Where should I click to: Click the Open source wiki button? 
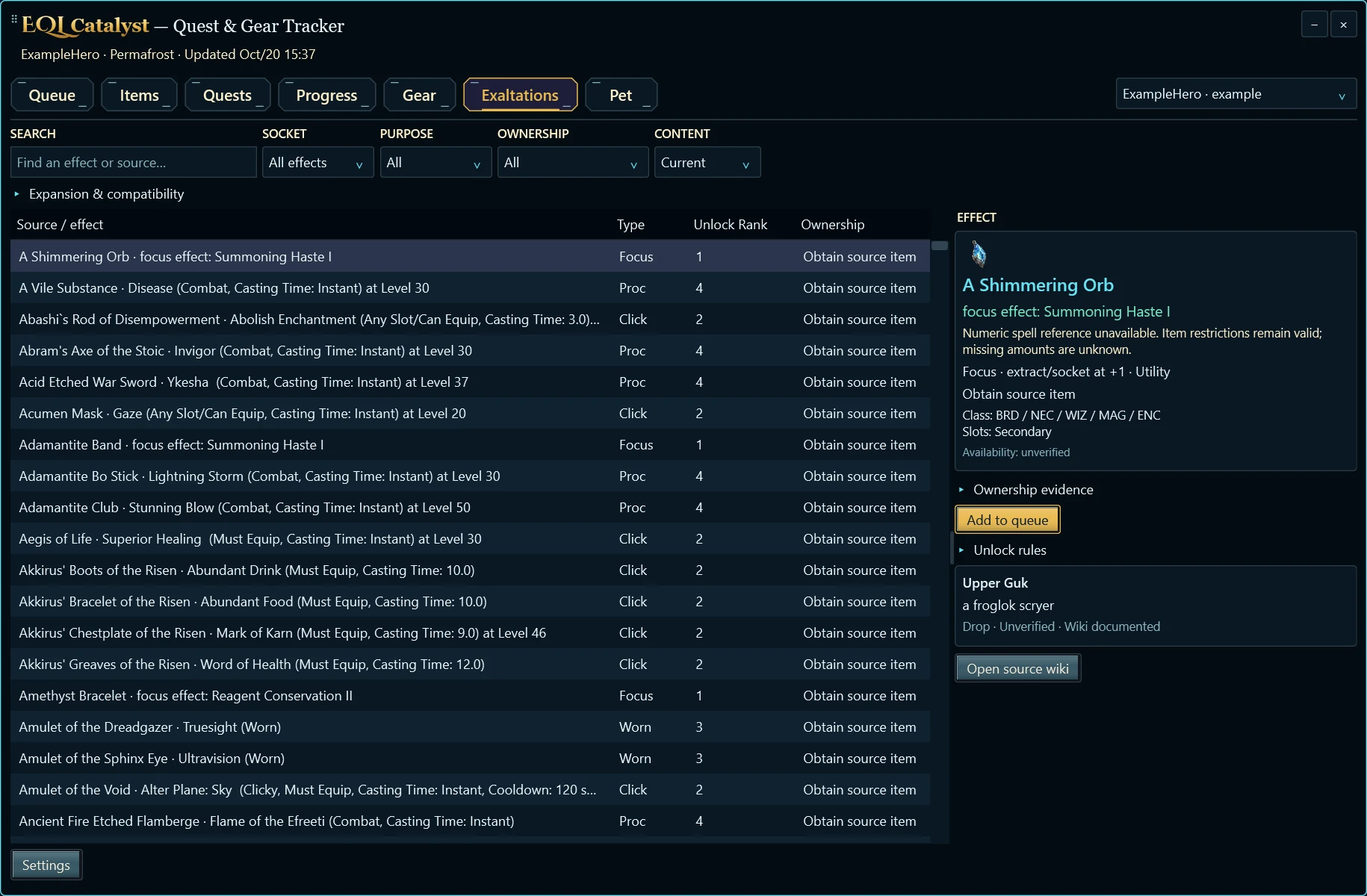[1017, 668]
